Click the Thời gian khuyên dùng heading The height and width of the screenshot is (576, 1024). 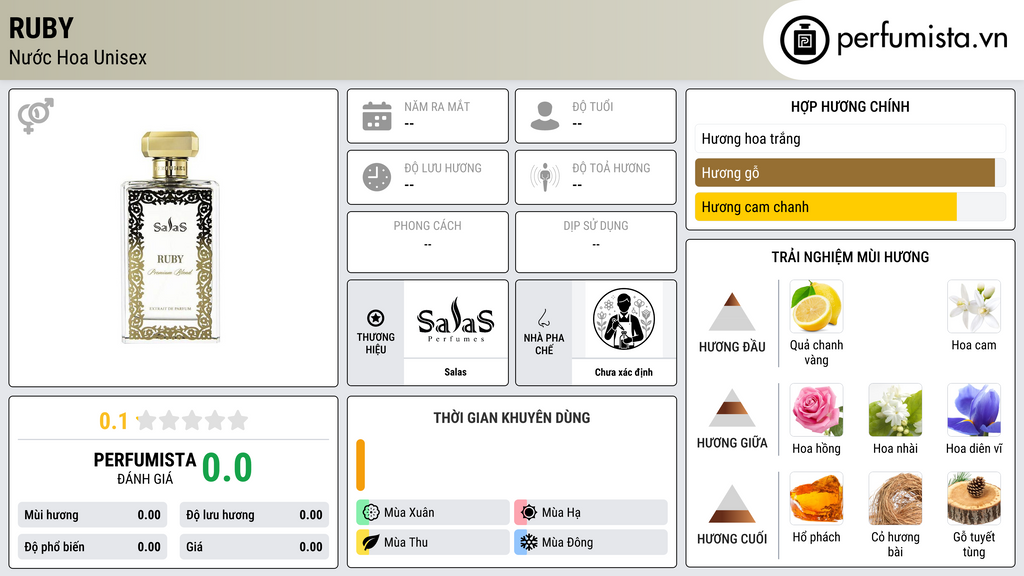511,418
